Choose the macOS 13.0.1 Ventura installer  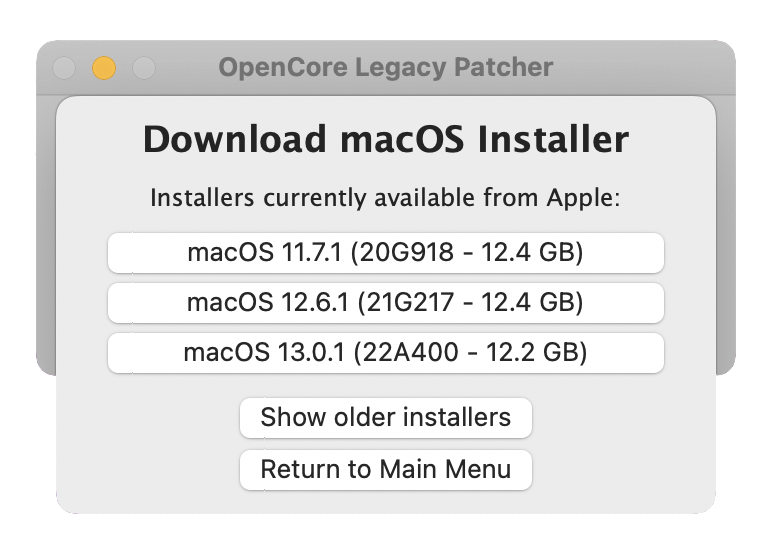tap(385, 353)
